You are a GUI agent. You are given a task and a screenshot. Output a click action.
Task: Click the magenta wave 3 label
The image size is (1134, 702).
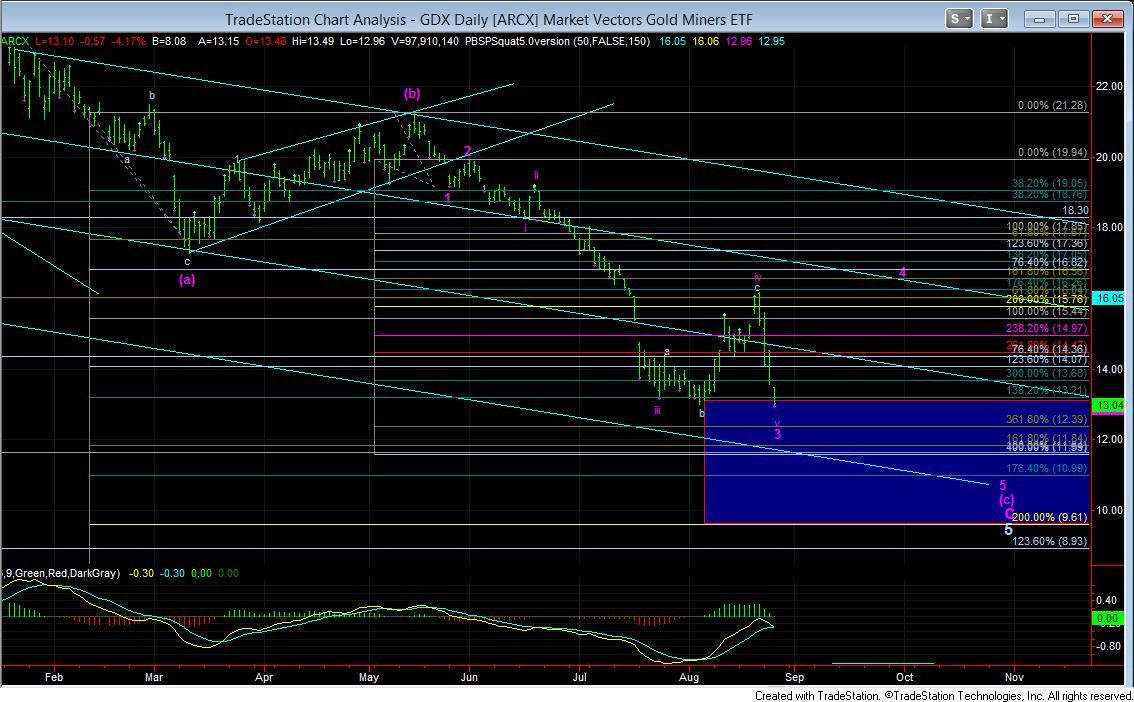click(778, 435)
